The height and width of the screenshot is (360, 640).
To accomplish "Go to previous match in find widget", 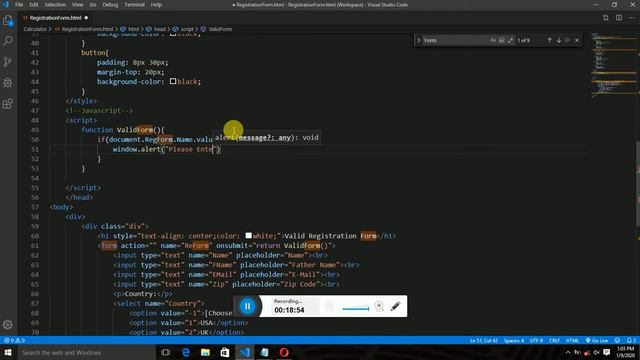I will pos(549,40).
